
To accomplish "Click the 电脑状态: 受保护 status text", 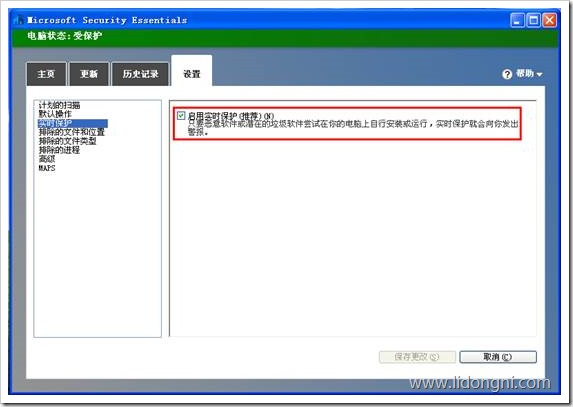I will click(x=65, y=36).
